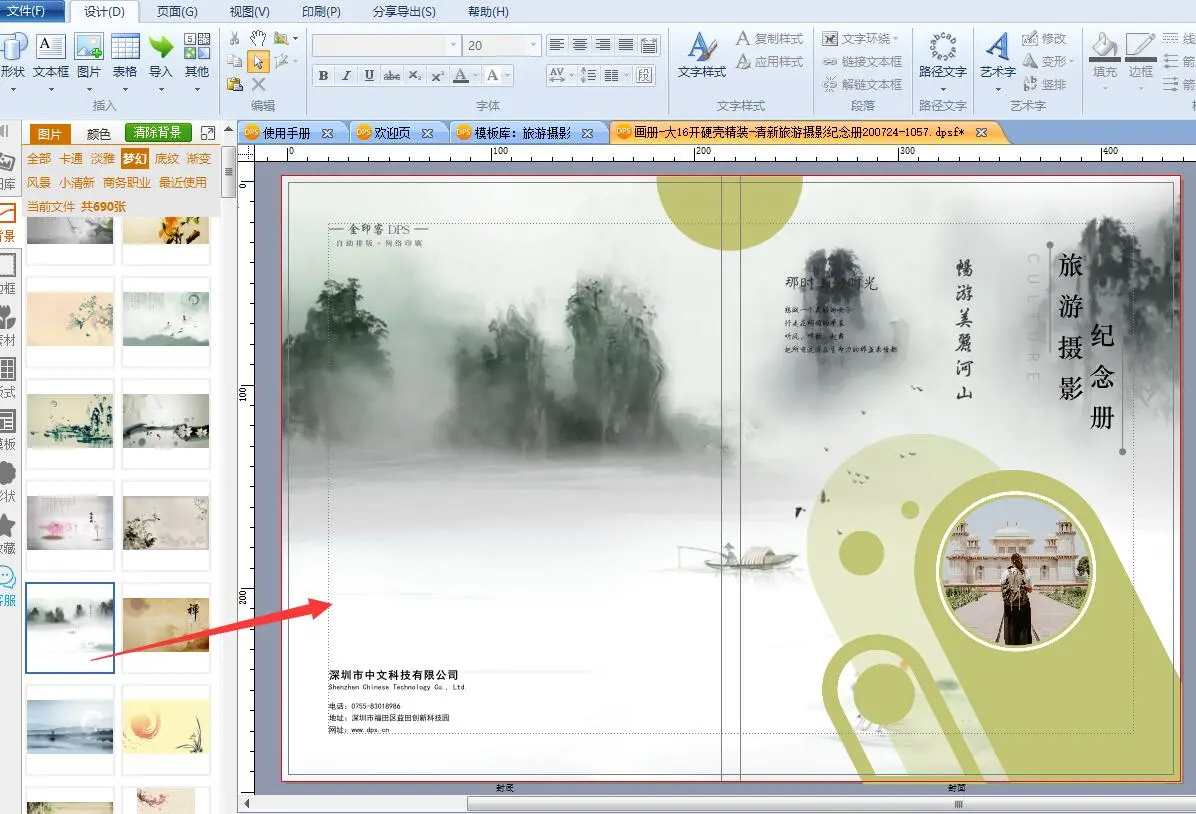Open the font size dropdown
The width and height of the screenshot is (1196, 814).
533,45
